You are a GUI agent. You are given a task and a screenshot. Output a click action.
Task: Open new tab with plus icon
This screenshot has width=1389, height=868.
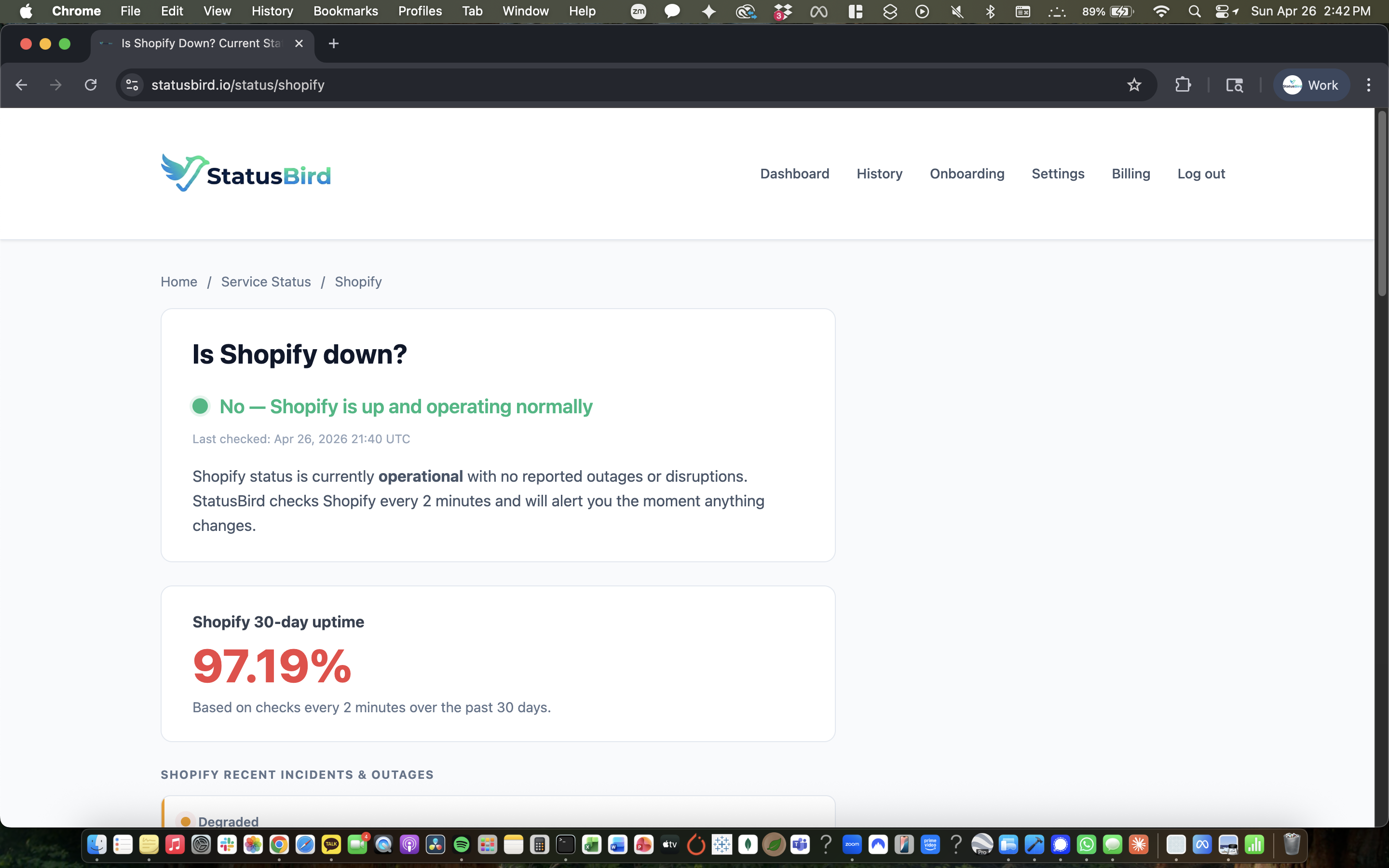coord(333,43)
